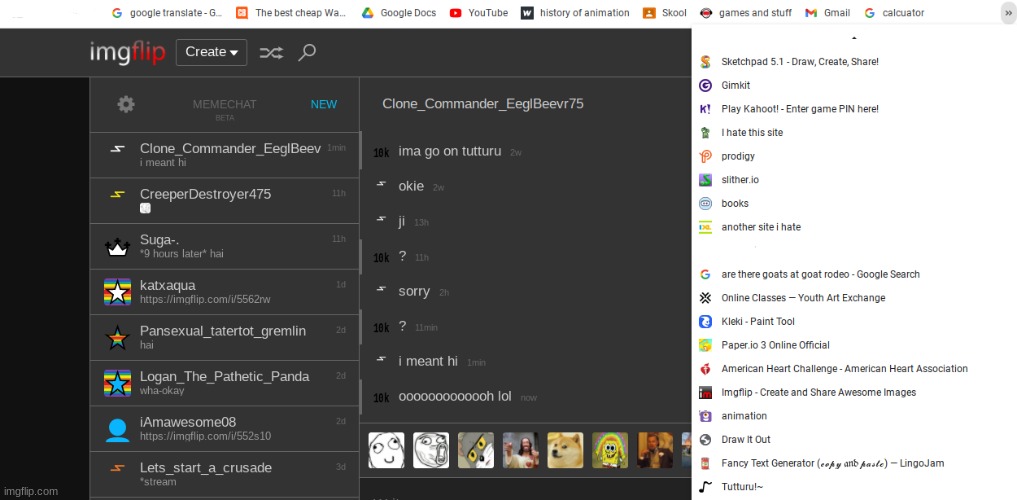Insert the Jesus meme thumbnail
Screen dimensions: 1017x500
coord(521,450)
